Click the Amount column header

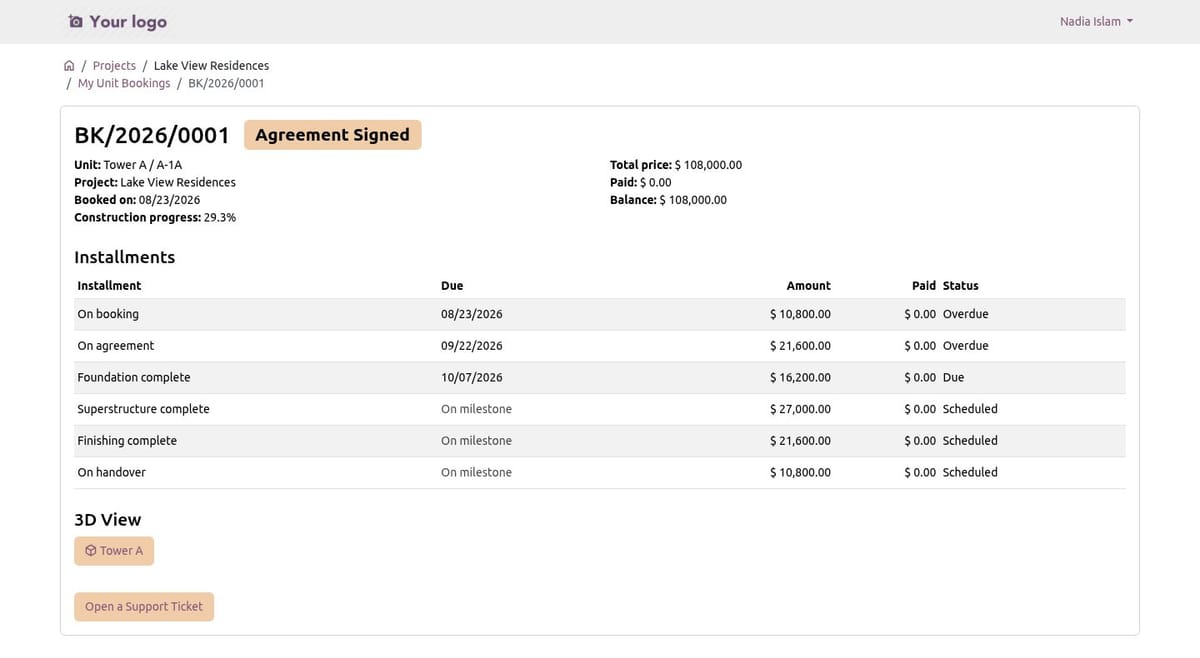tap(809, 286)
